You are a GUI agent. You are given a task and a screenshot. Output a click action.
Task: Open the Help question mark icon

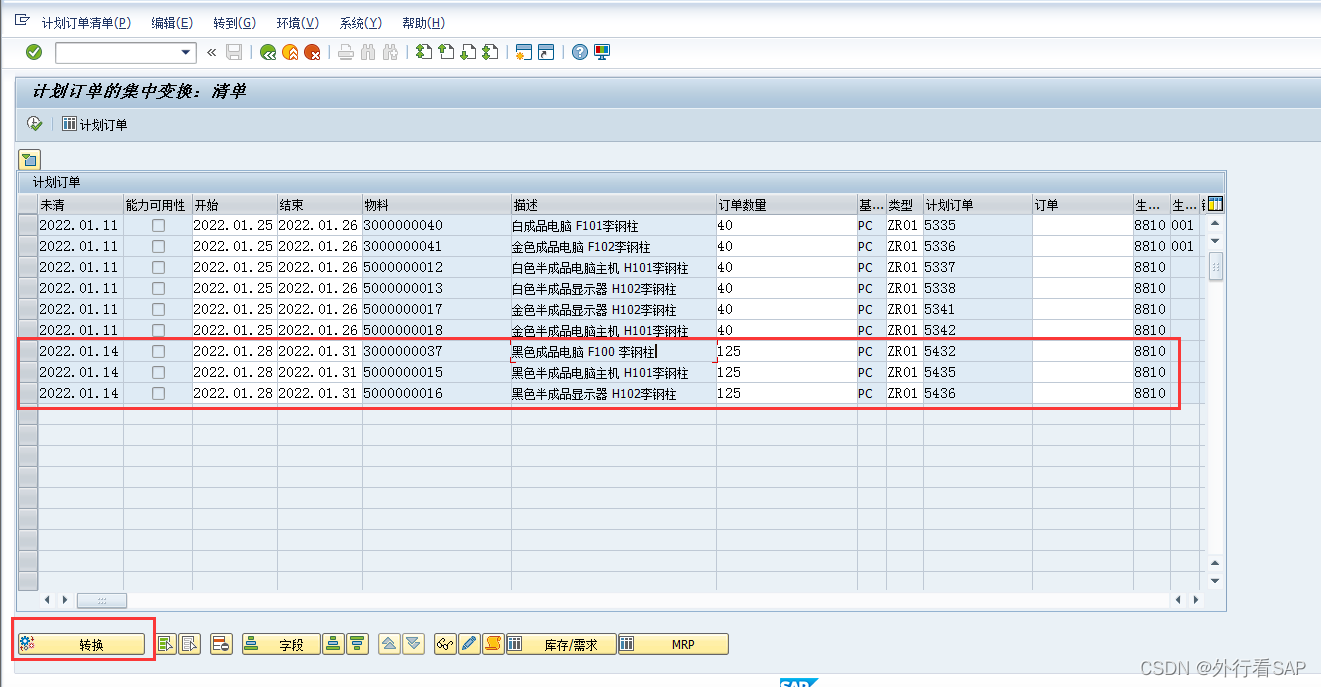click(x=579, y=52)
